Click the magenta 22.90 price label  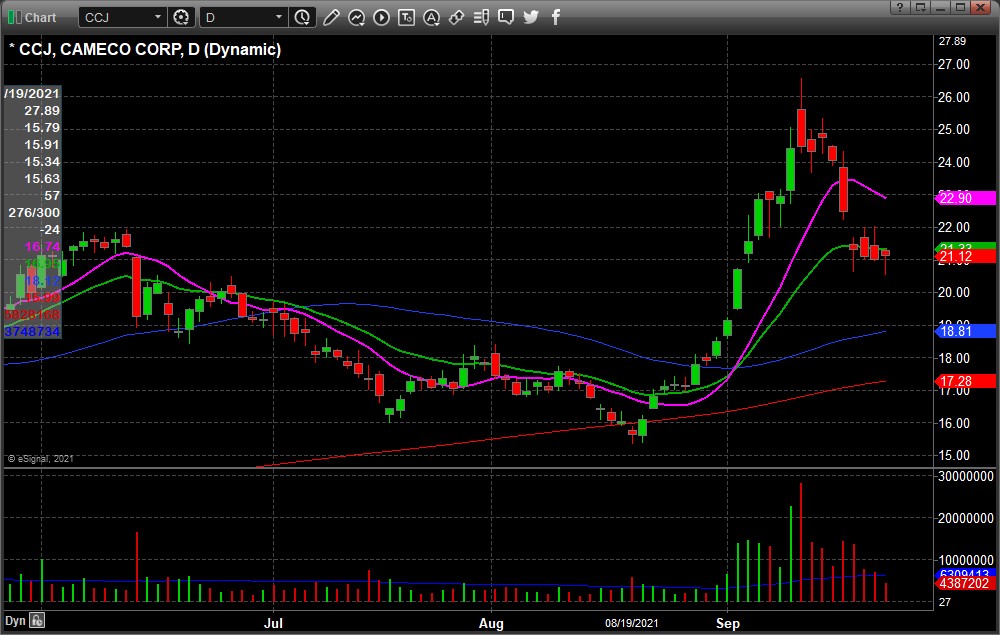(x=965, y=198)
